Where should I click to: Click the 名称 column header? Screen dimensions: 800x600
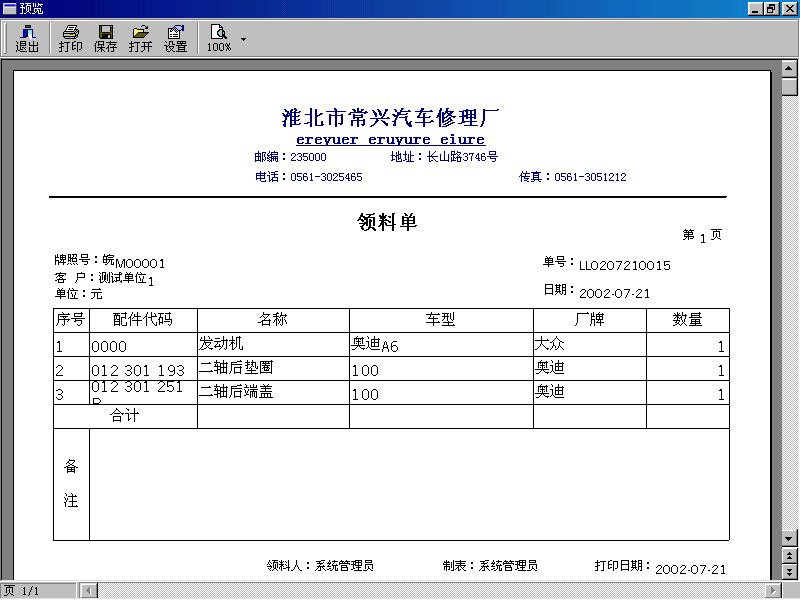point(273,320)
